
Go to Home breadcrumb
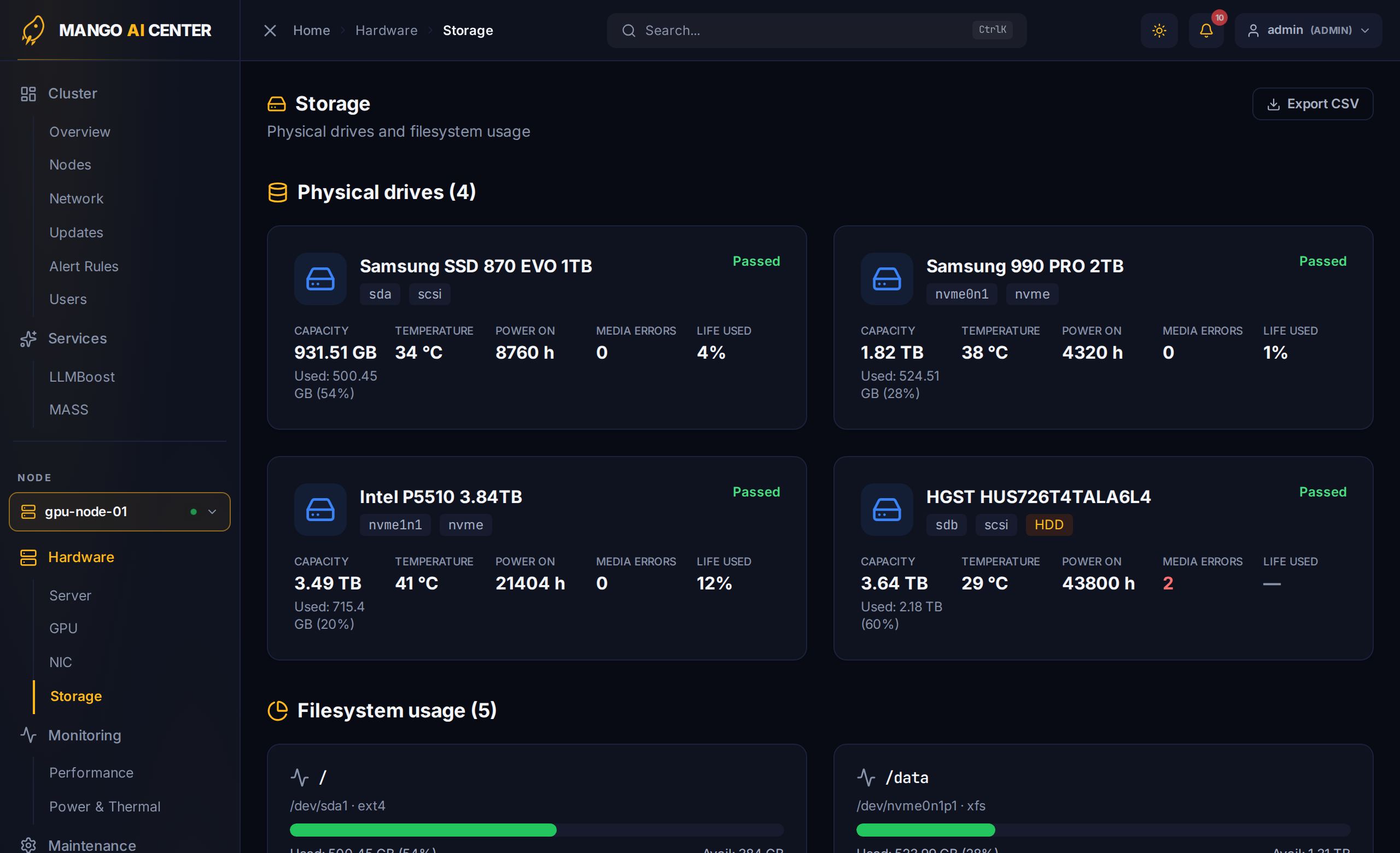click(311, 31)
